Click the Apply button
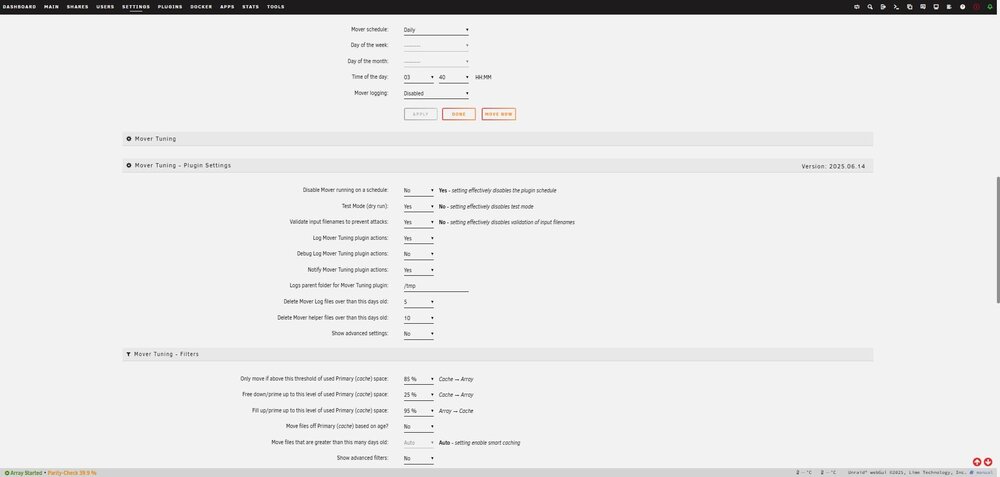Screen dimensions: 1000x477 (421, 114)
